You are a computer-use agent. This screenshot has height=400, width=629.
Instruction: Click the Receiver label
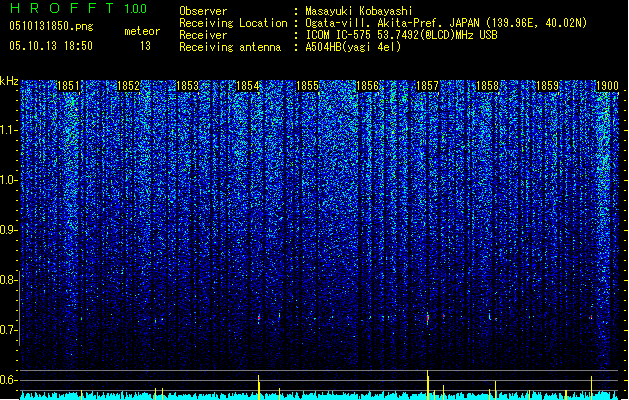tap(203, 35)
